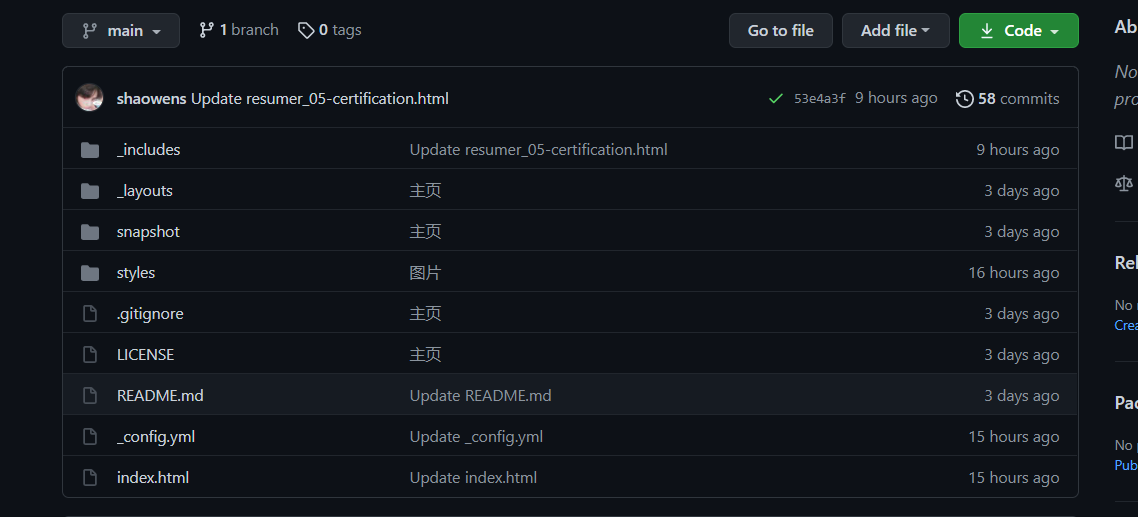Click the git branch icon in main button

pos(90,30)
